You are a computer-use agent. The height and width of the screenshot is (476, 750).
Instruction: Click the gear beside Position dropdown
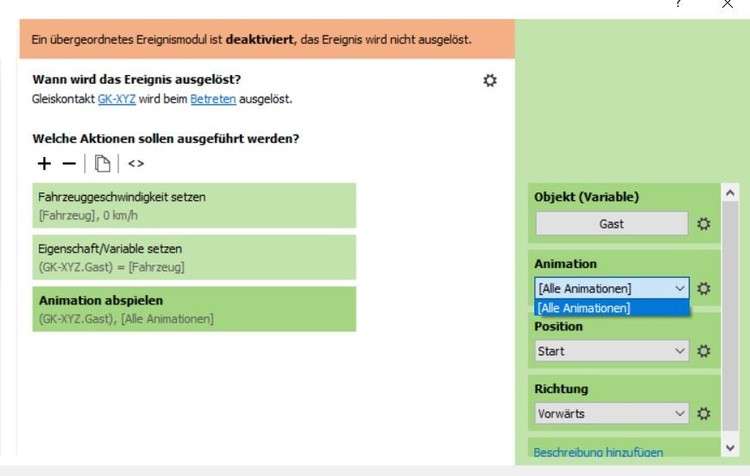point(704,351)
